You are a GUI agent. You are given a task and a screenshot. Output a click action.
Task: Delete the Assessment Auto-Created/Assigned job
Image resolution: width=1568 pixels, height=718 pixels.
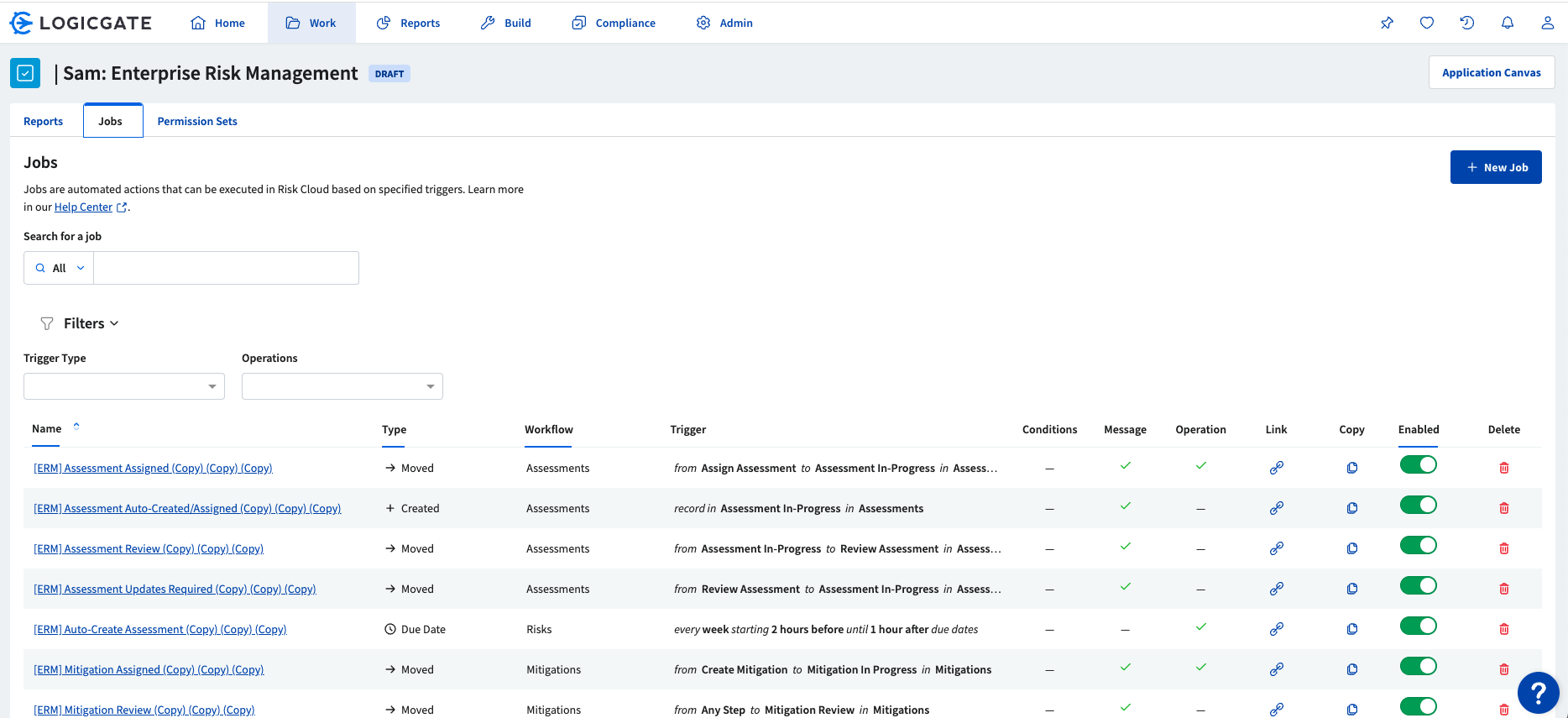(x=1504, y=508)
